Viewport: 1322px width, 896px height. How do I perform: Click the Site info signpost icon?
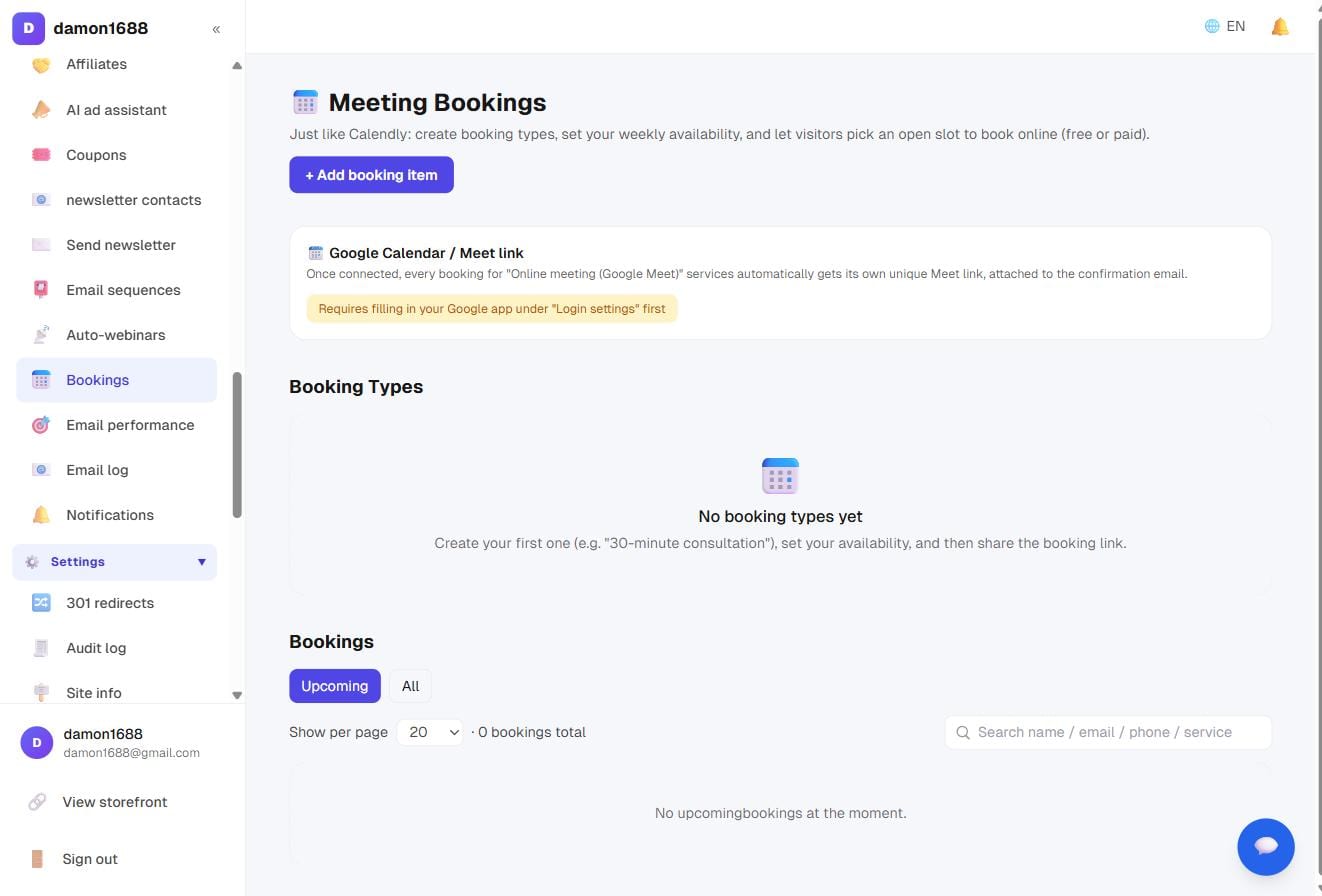pyautogui.click(x=41, y=692)
